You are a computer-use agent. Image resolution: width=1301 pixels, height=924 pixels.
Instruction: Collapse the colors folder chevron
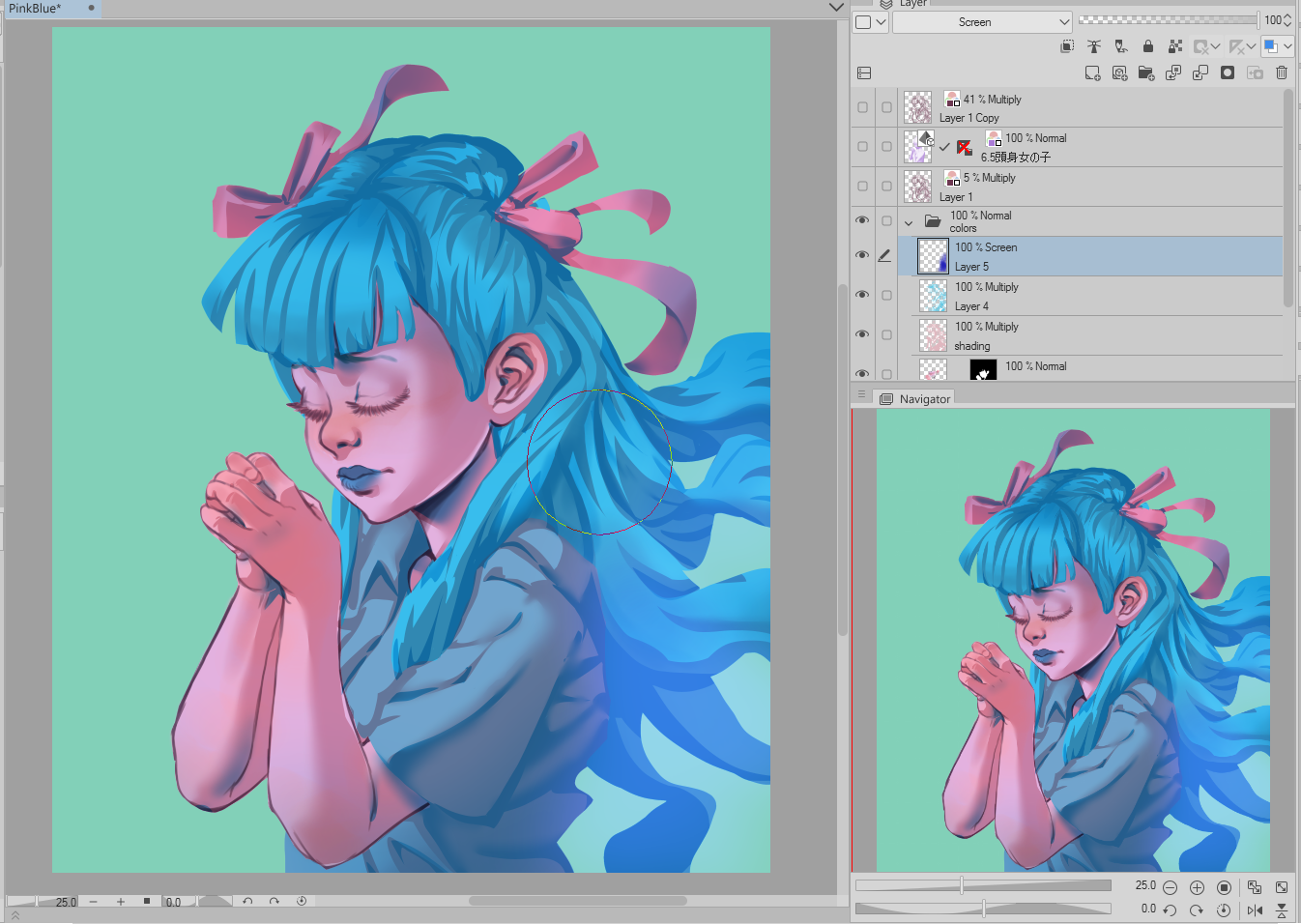pos(909,222)
